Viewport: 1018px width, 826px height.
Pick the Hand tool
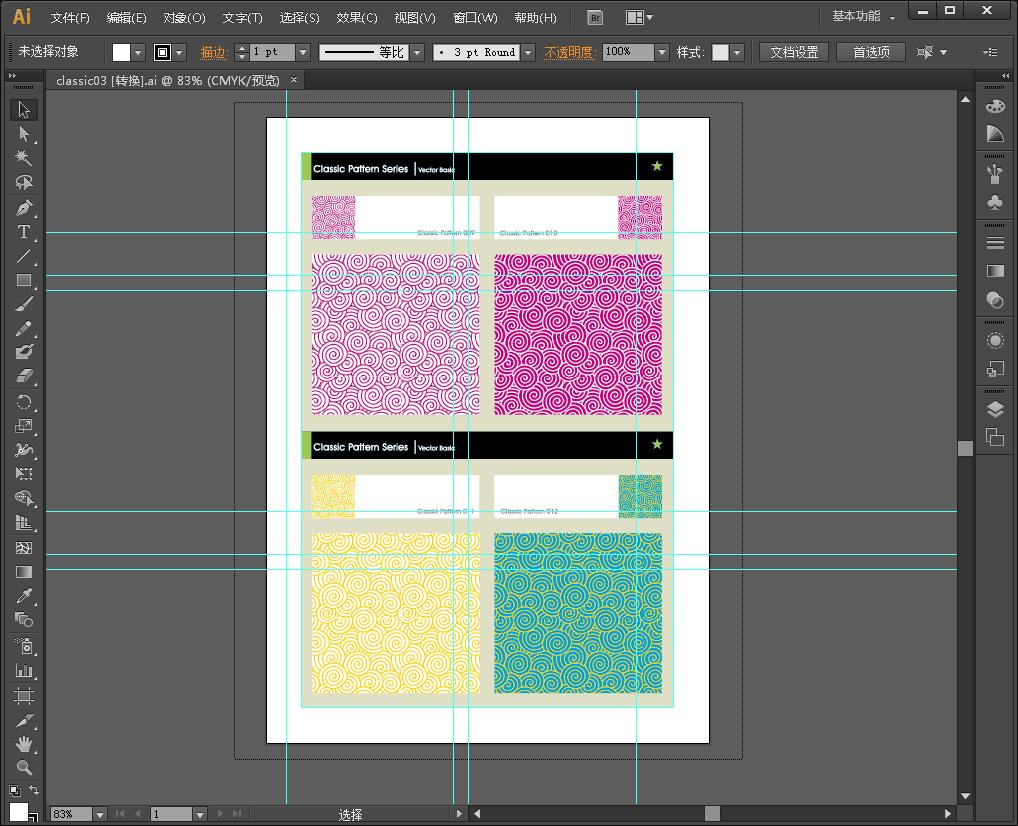click(24, 744)
